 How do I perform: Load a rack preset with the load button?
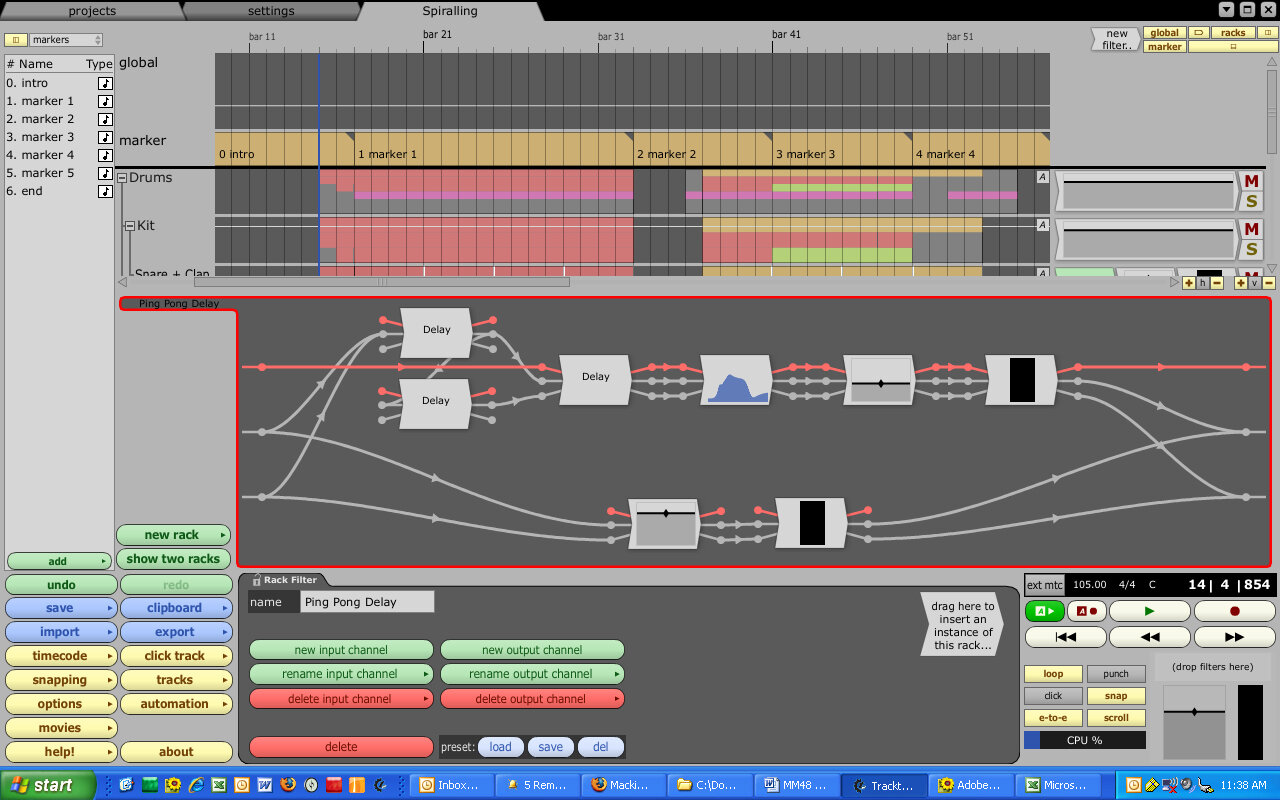501,747
